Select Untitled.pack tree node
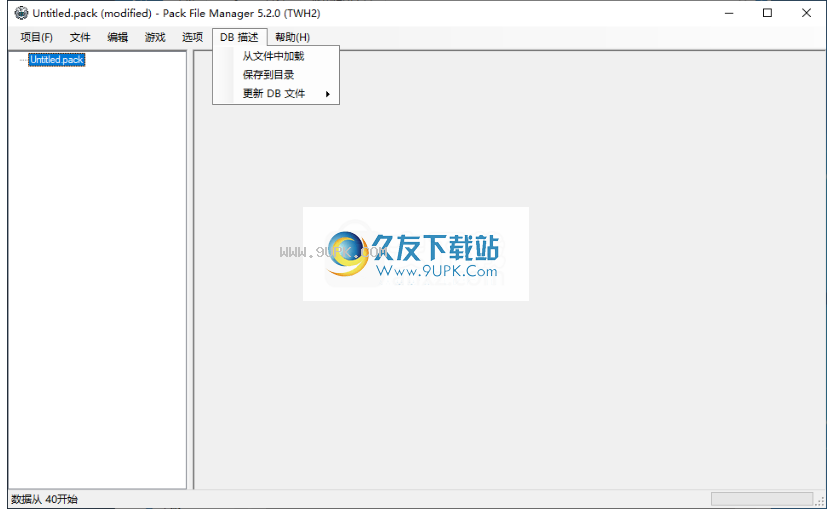This screenshot has width=832, height=509. click(x=57, y=60)
